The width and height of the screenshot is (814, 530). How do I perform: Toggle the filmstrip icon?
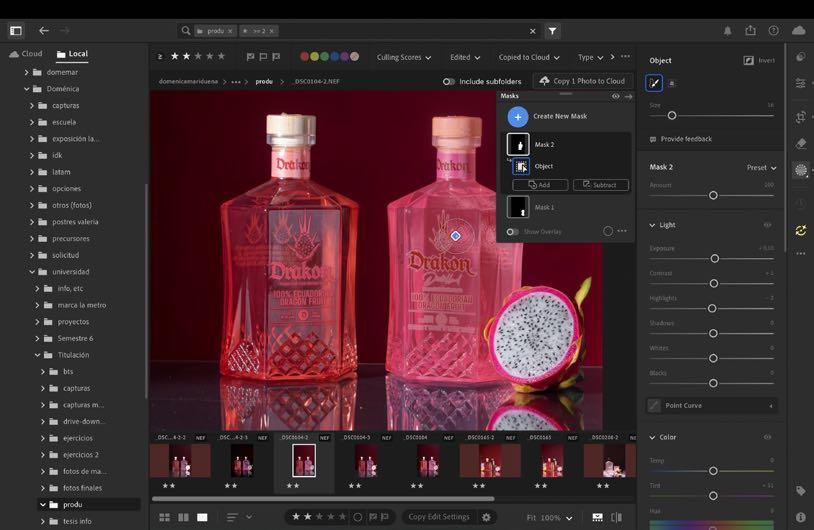[598, 517]
